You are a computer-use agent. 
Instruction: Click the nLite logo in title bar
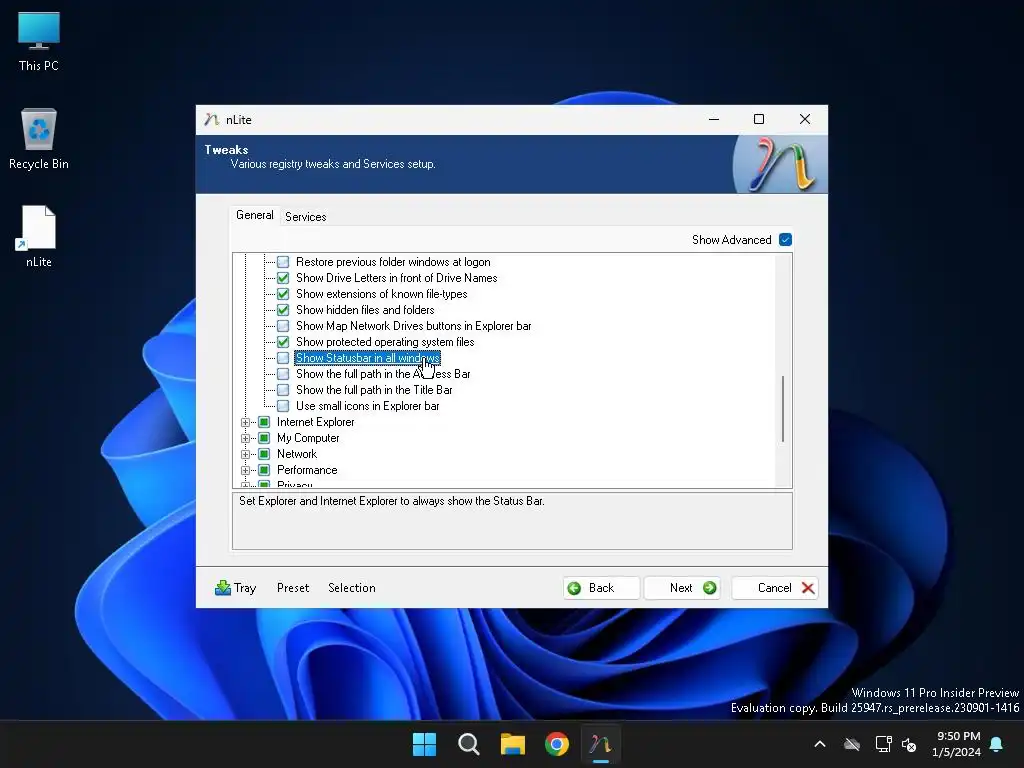(x=211, y=120)
